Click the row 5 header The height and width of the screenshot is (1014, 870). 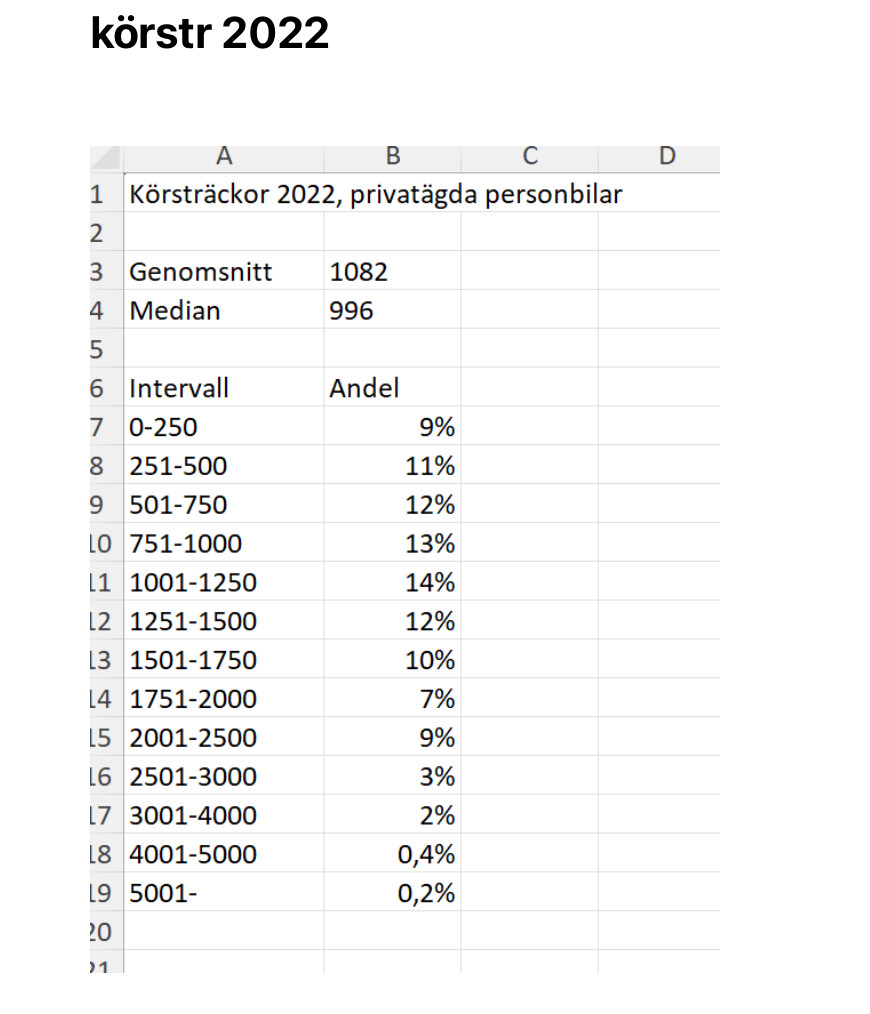[x=98, y=350]
